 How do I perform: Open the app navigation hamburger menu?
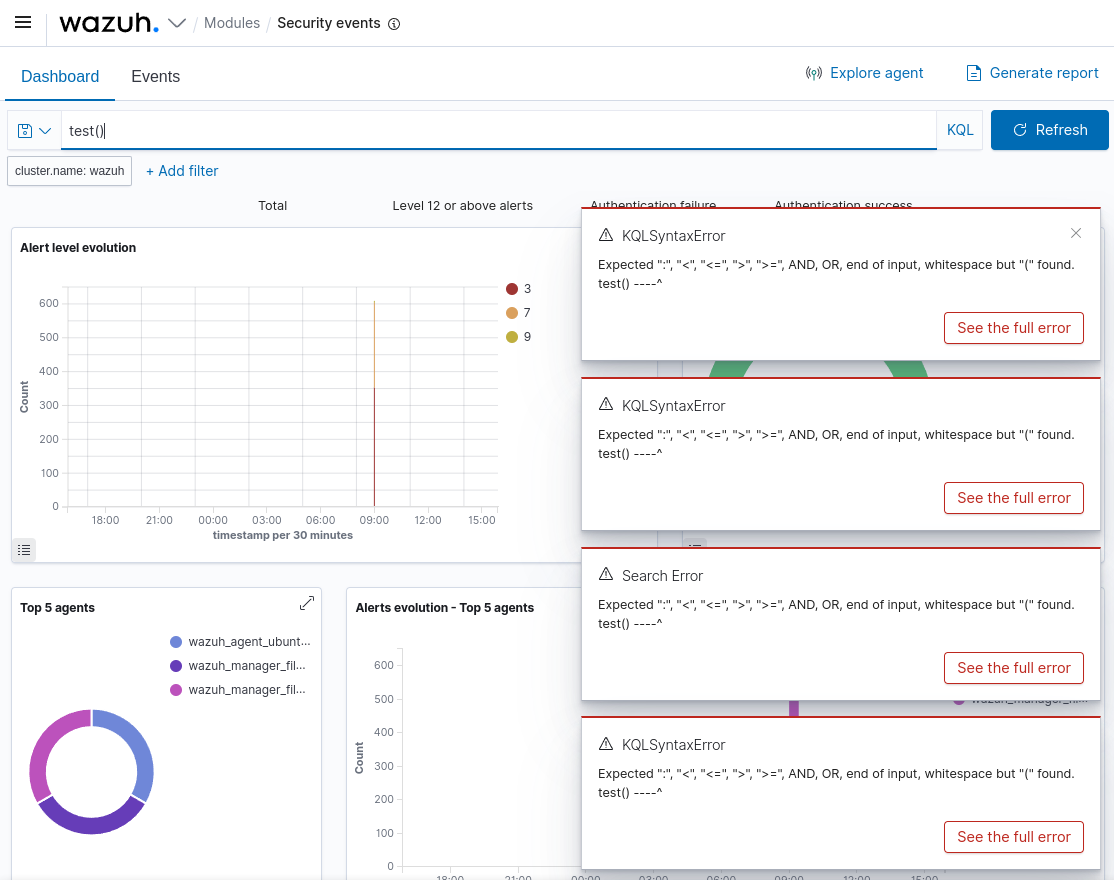[22, 22]
